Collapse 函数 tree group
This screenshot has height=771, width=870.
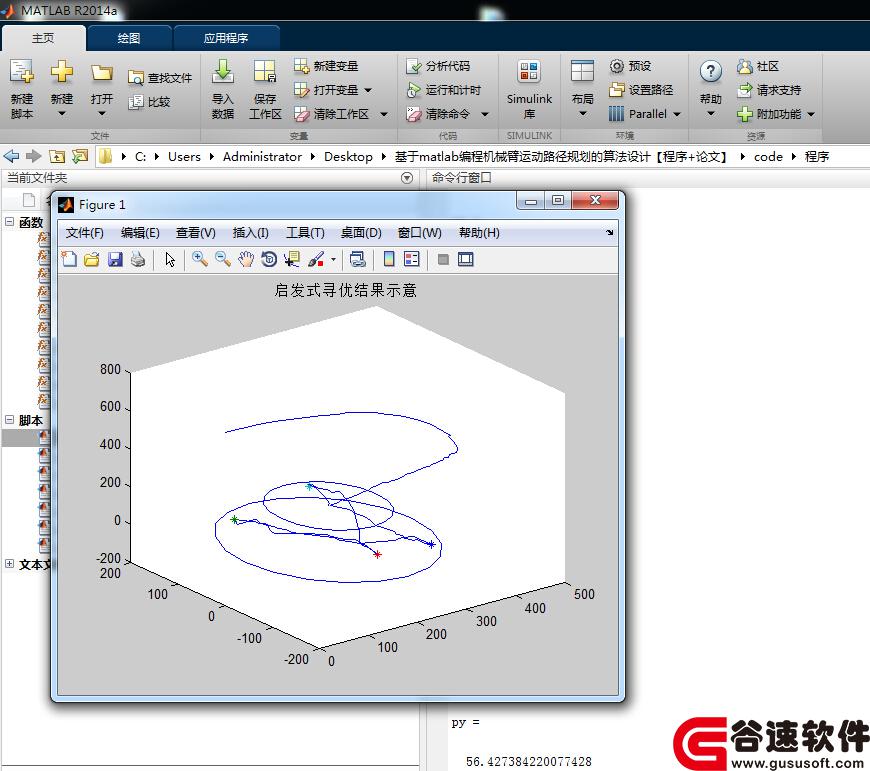(x=9, y=222)
